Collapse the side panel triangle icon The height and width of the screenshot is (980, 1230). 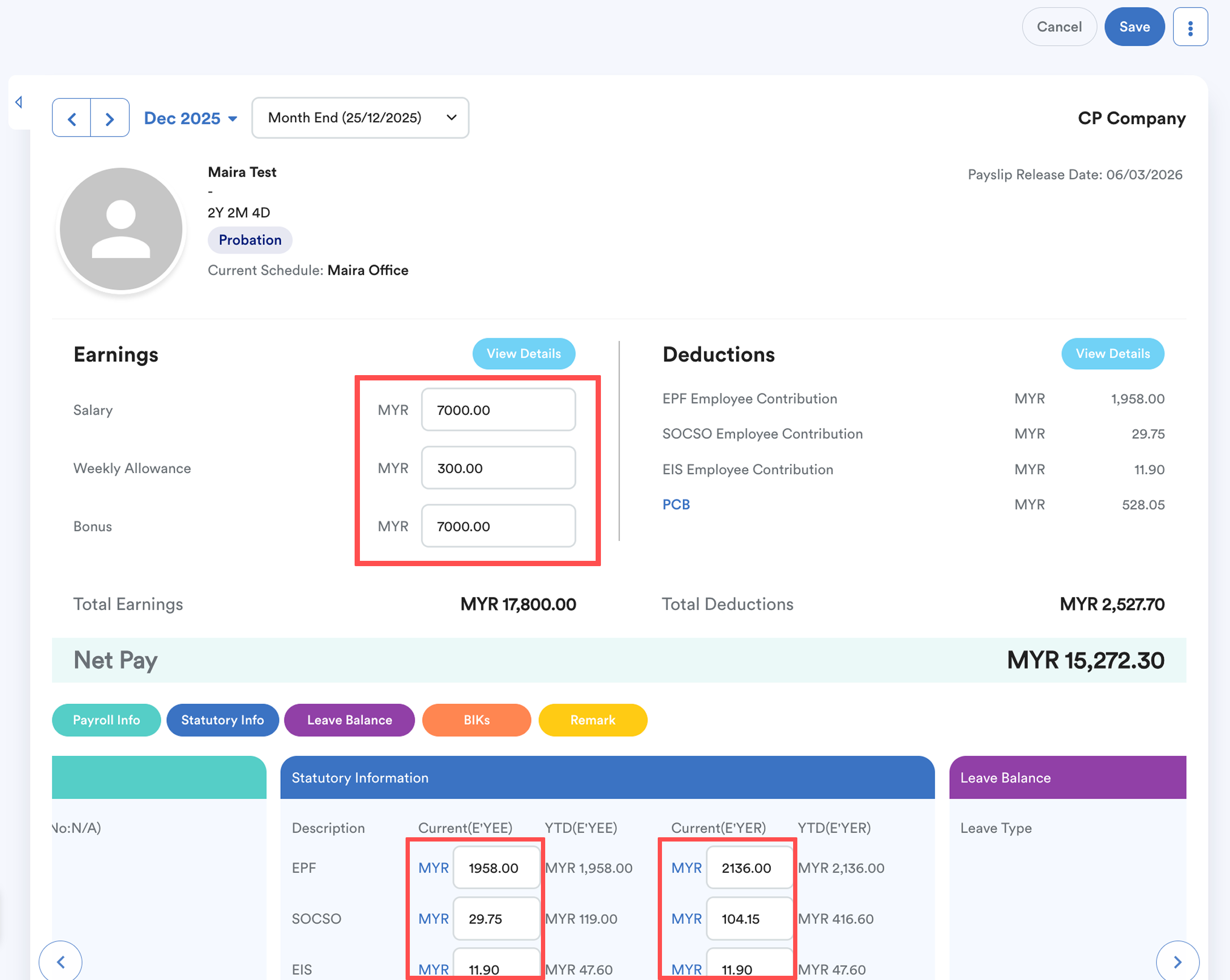pos(19,102)
